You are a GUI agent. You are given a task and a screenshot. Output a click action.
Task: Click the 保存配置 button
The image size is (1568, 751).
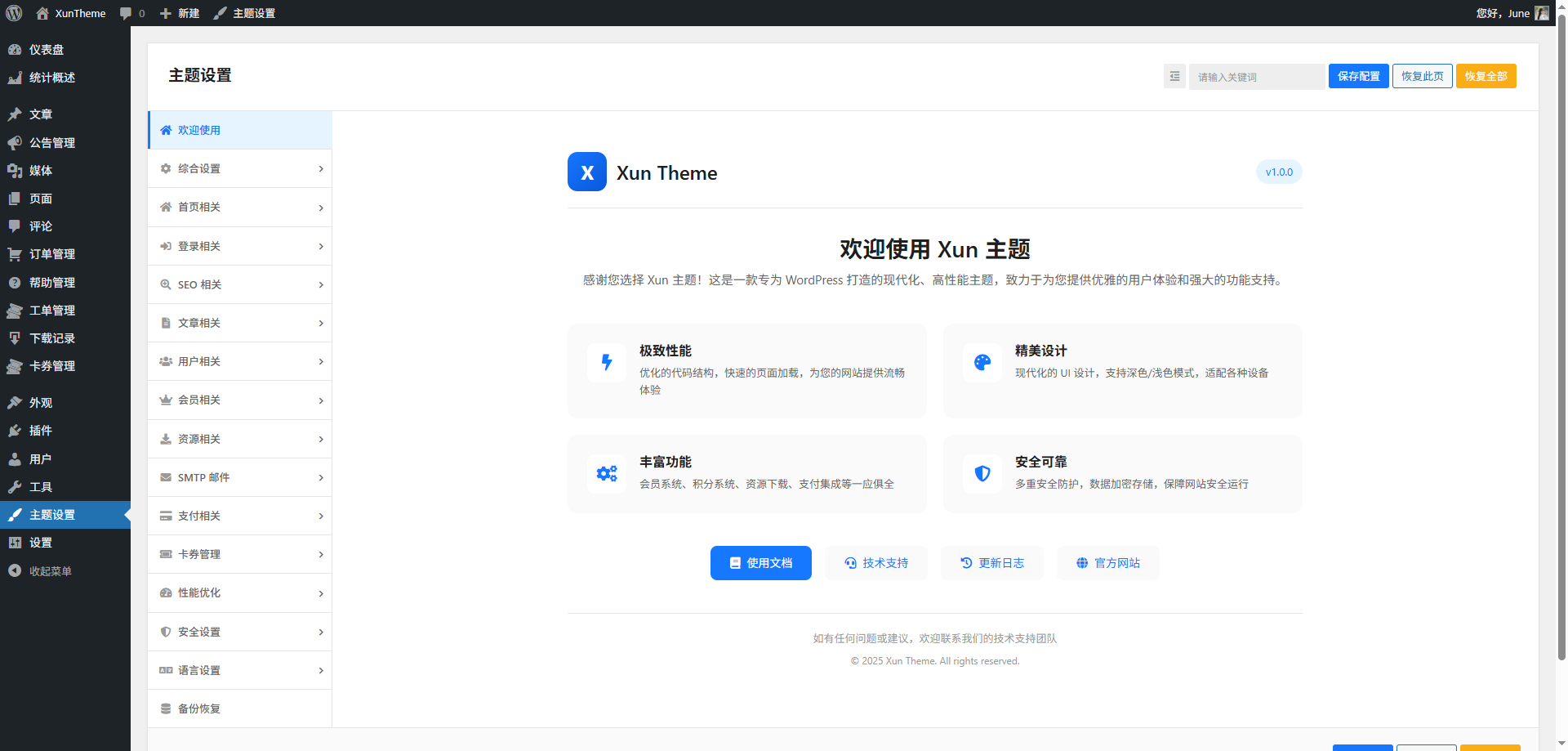[1358, 76]
